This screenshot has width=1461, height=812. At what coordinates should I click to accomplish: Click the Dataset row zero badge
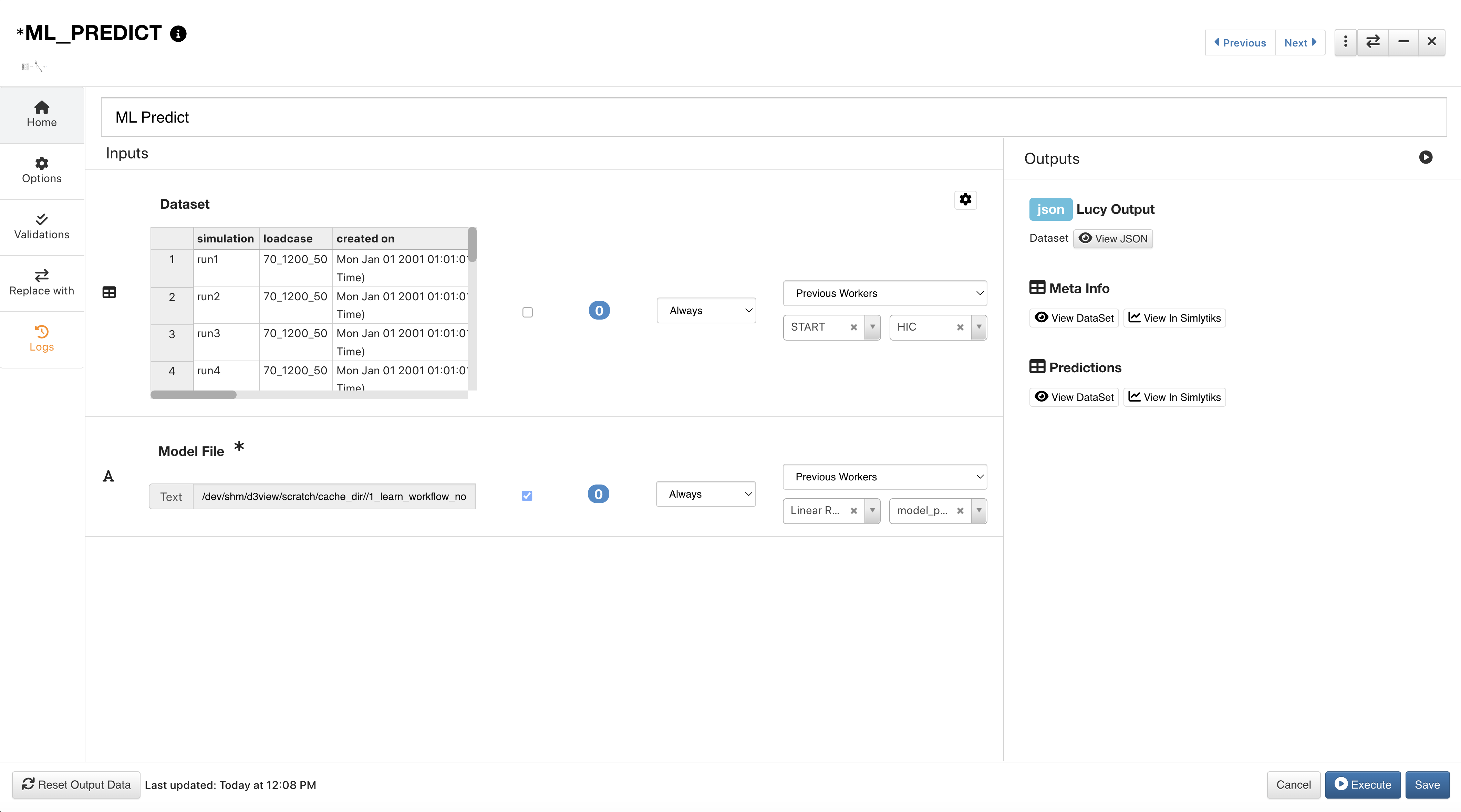pos(599,311)
